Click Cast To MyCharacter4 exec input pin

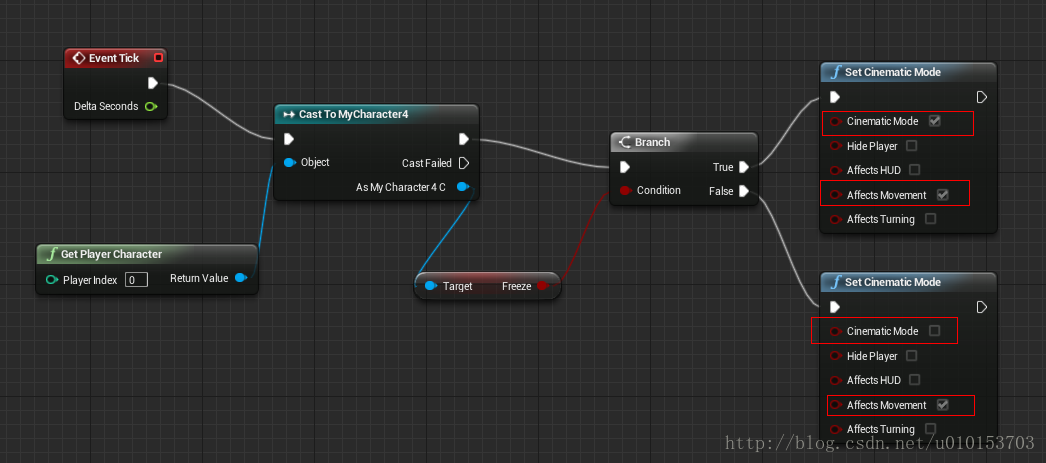(x=289, y=139)
